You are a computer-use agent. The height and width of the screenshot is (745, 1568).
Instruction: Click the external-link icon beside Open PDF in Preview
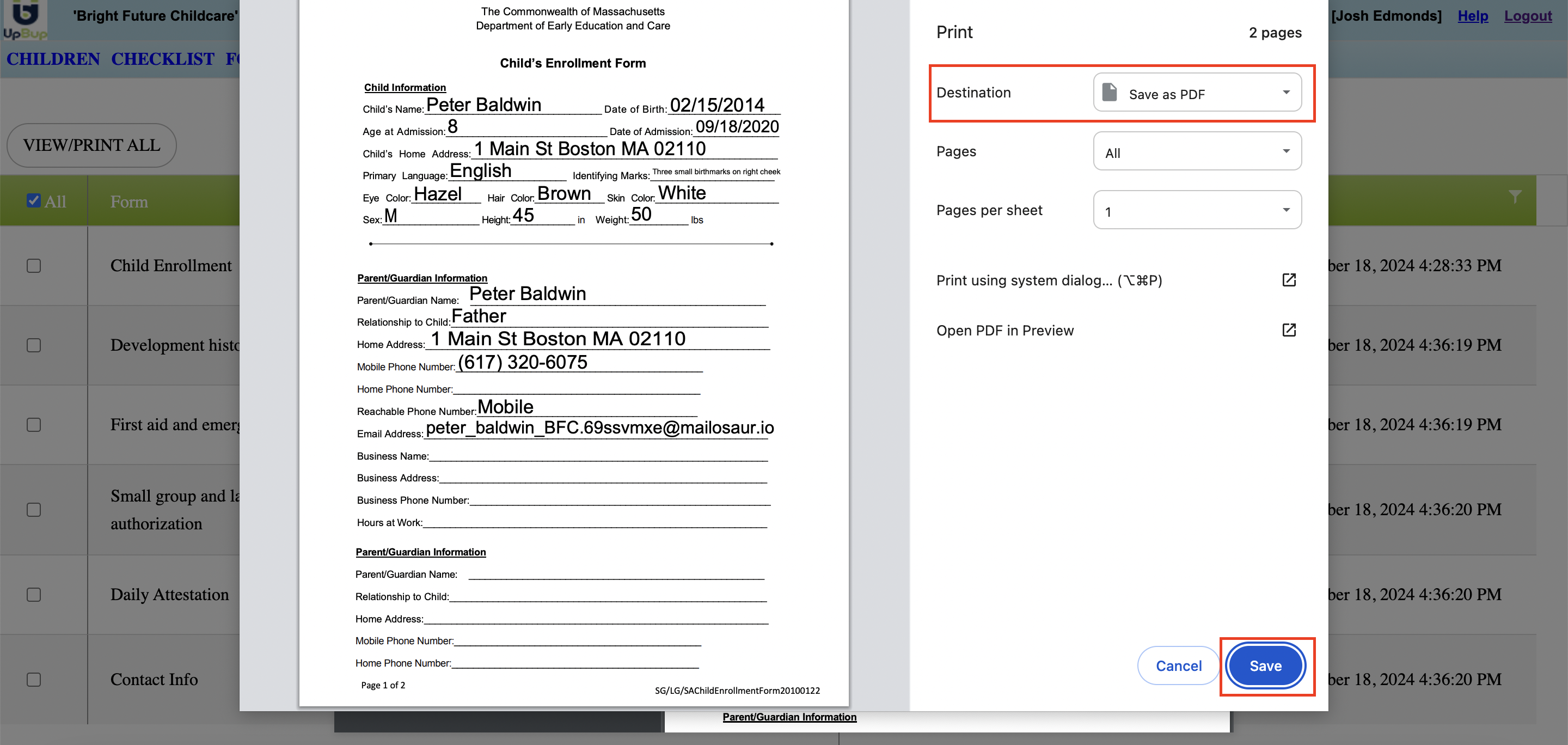pyautogui.click(x=1289, y=330)
